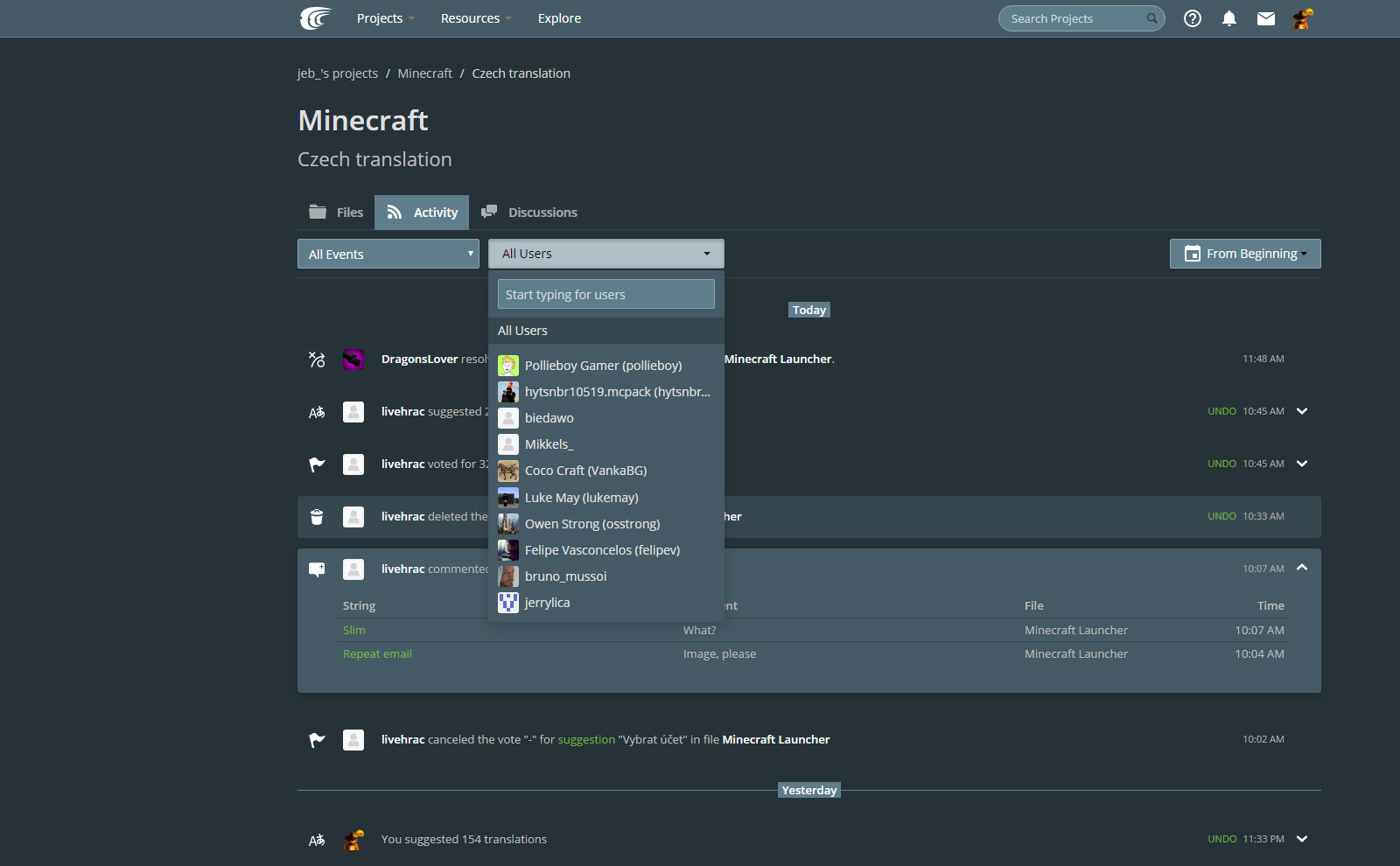Expand the livehrac voted entry chevron
This screenshot has height=866, width=1400.
tap(1302, 464)
